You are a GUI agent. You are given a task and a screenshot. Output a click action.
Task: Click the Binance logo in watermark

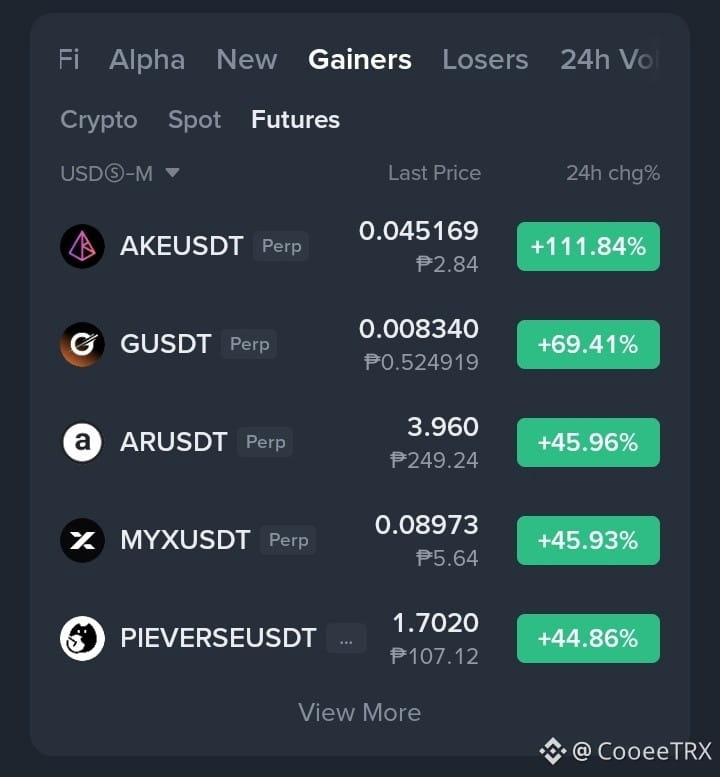553,751
